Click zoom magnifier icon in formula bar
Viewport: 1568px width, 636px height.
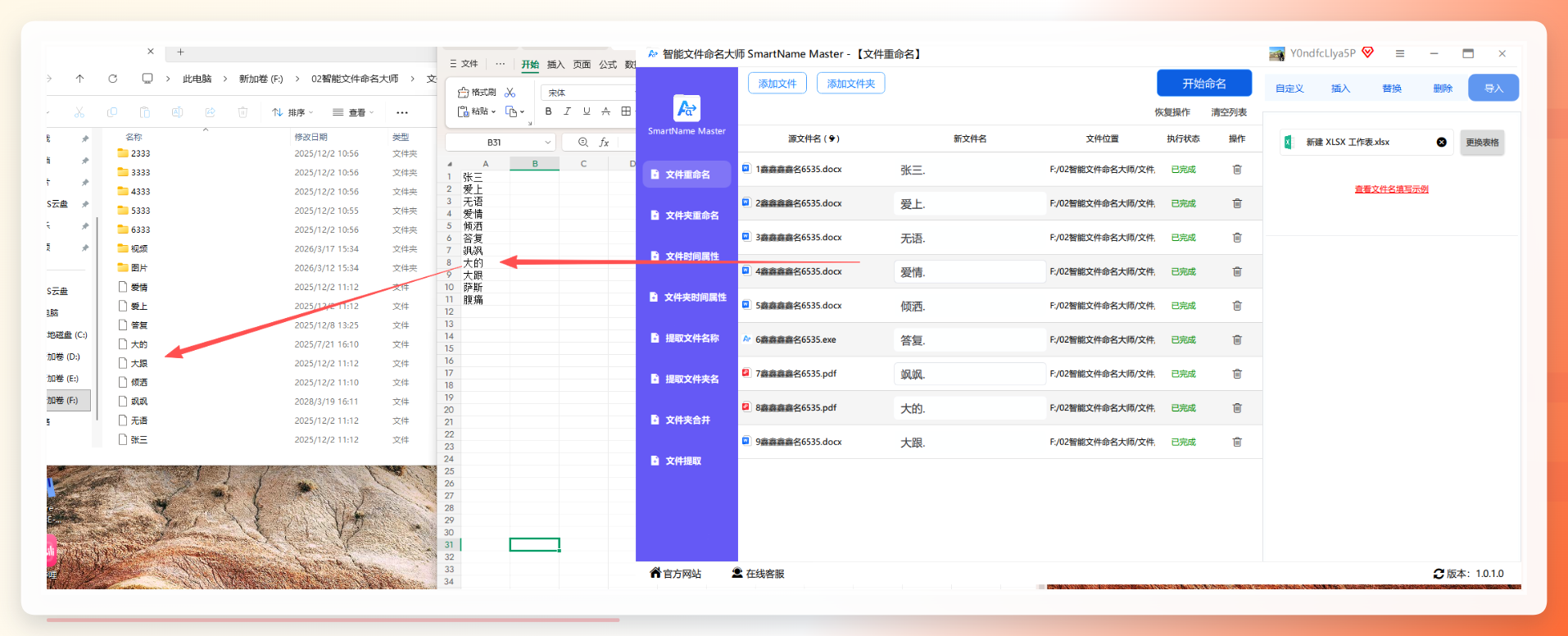tap(583, 142)
